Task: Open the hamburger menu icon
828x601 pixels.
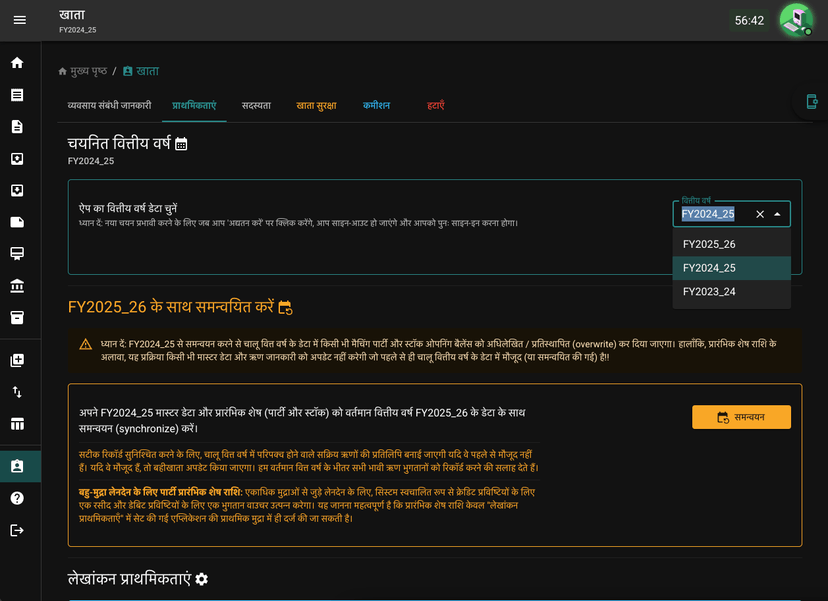Action: [20, 20]
